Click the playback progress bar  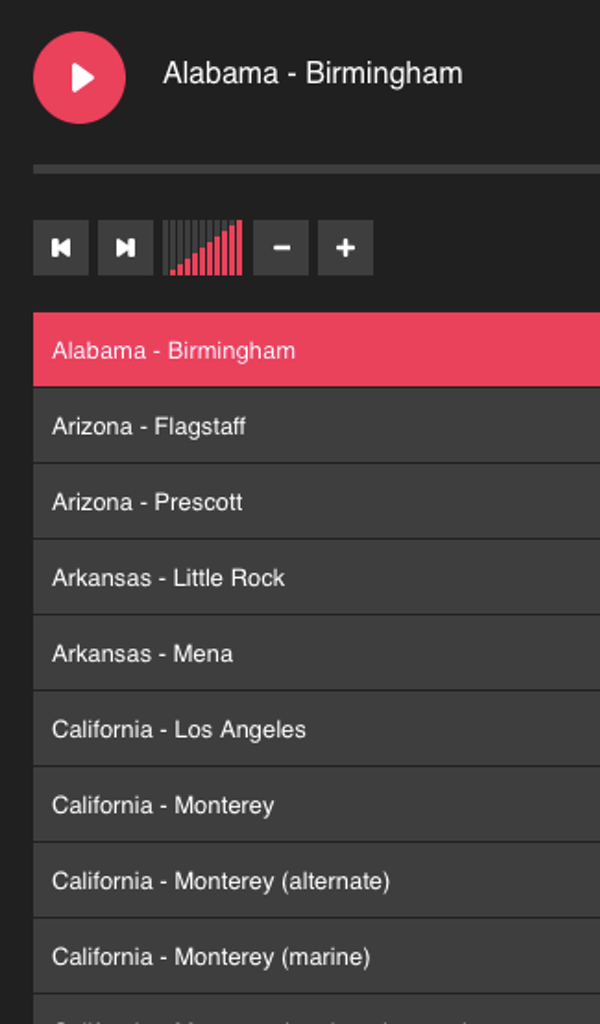[316, 169]
